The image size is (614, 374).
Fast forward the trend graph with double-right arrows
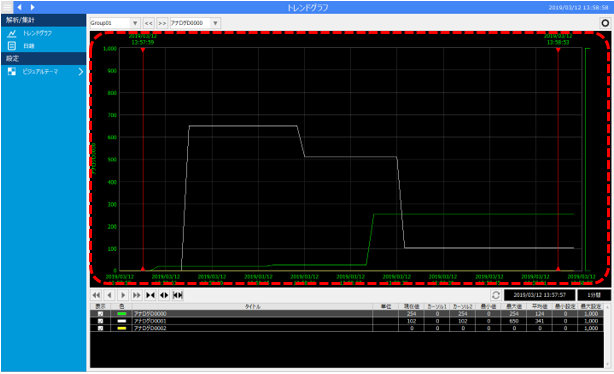coord(137,295)
